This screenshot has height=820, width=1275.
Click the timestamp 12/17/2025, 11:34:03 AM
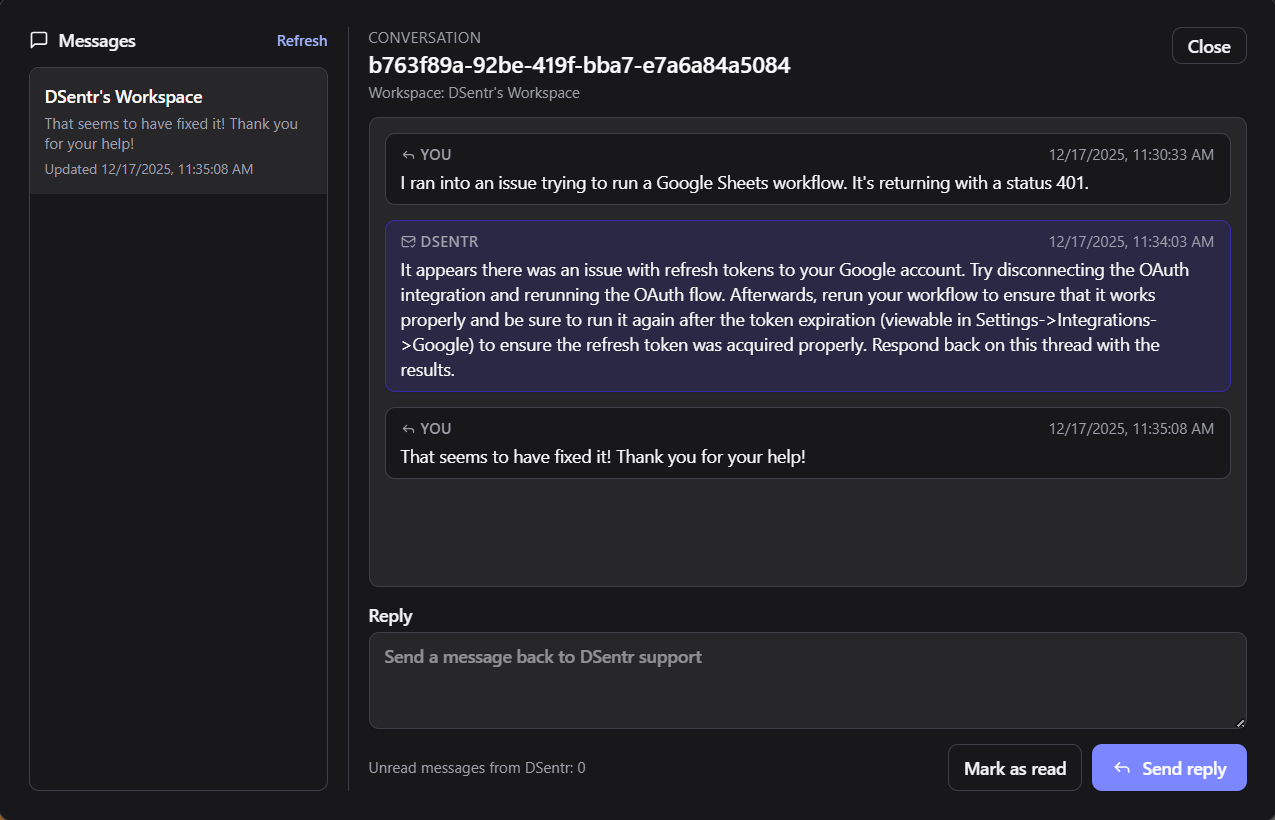(x=1131, y=242)
